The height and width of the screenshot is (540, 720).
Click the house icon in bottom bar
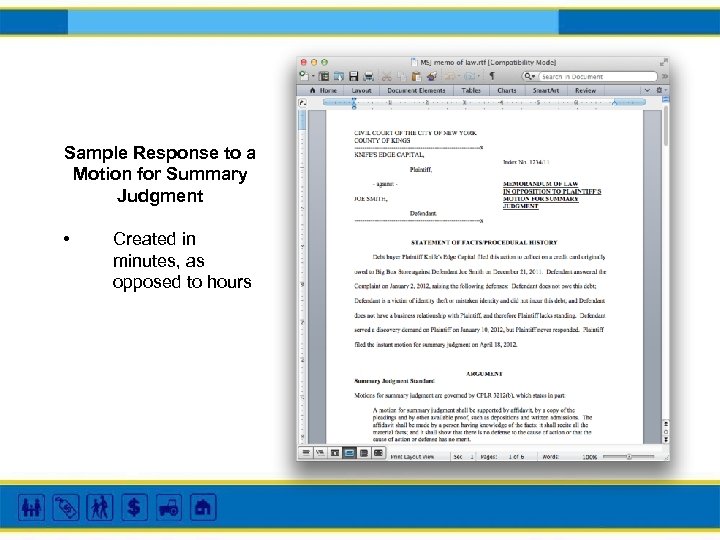pyautogui.click(x=203, y=507)
